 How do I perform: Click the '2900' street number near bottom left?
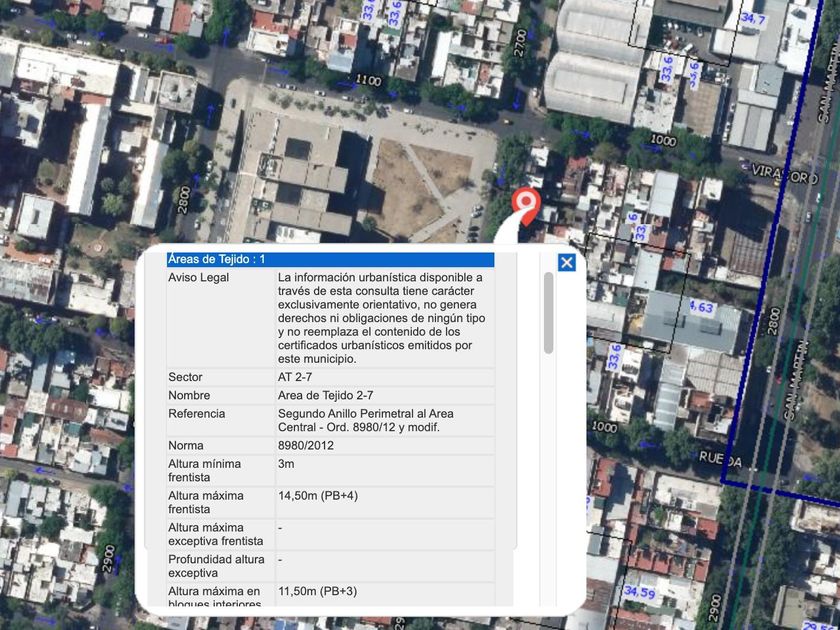[x=109, y=558]
